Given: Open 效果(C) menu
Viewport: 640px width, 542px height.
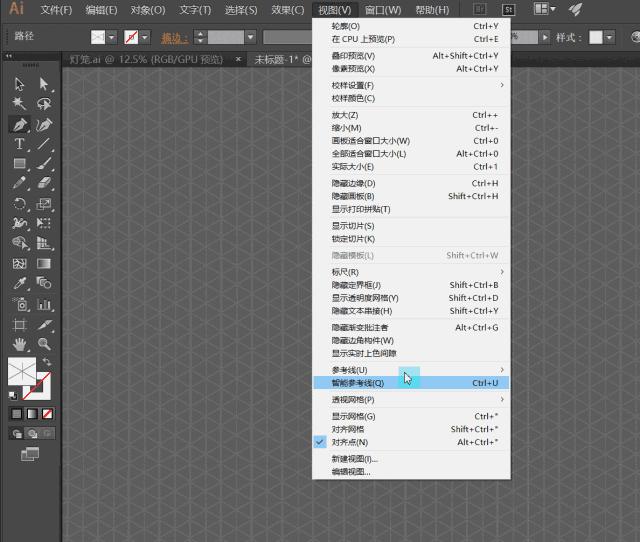Looking at the screenshot, I should (288, 10).
